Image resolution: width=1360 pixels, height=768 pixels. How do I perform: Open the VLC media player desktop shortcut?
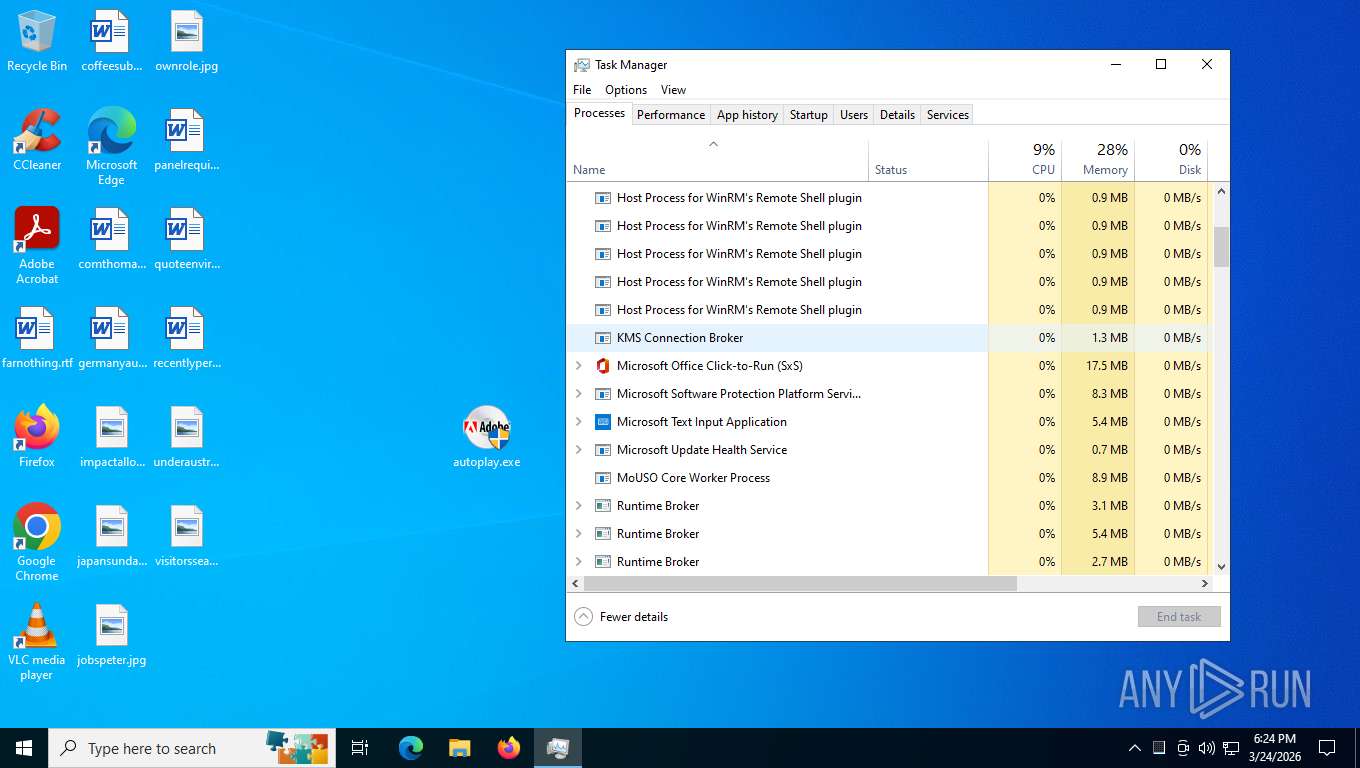[37, 641]
